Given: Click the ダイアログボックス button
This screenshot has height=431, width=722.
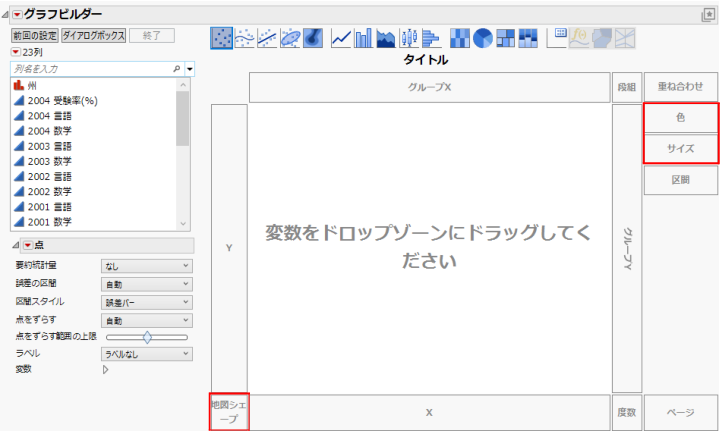Looking at the screenshot, I should click(93, 35).
